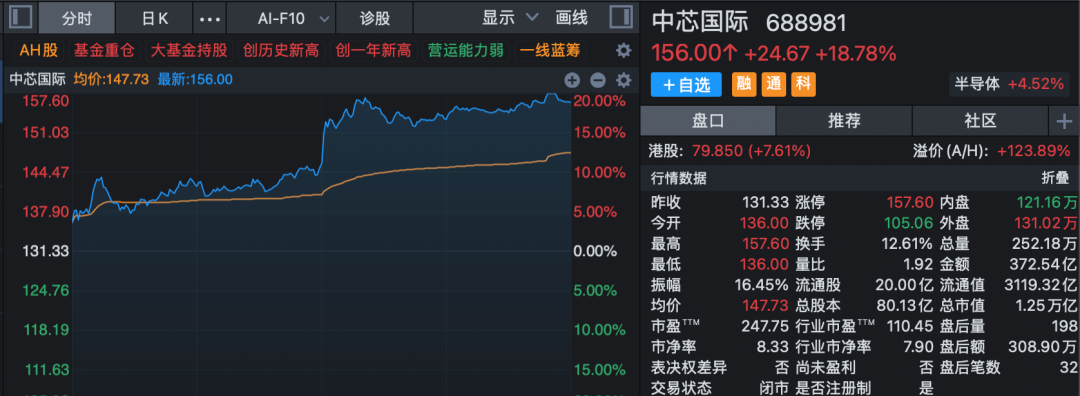Open the 港股 79.850 H-share quote
Image resolution: width=1080 pixels, height=396 pixels.
point(730,150)
